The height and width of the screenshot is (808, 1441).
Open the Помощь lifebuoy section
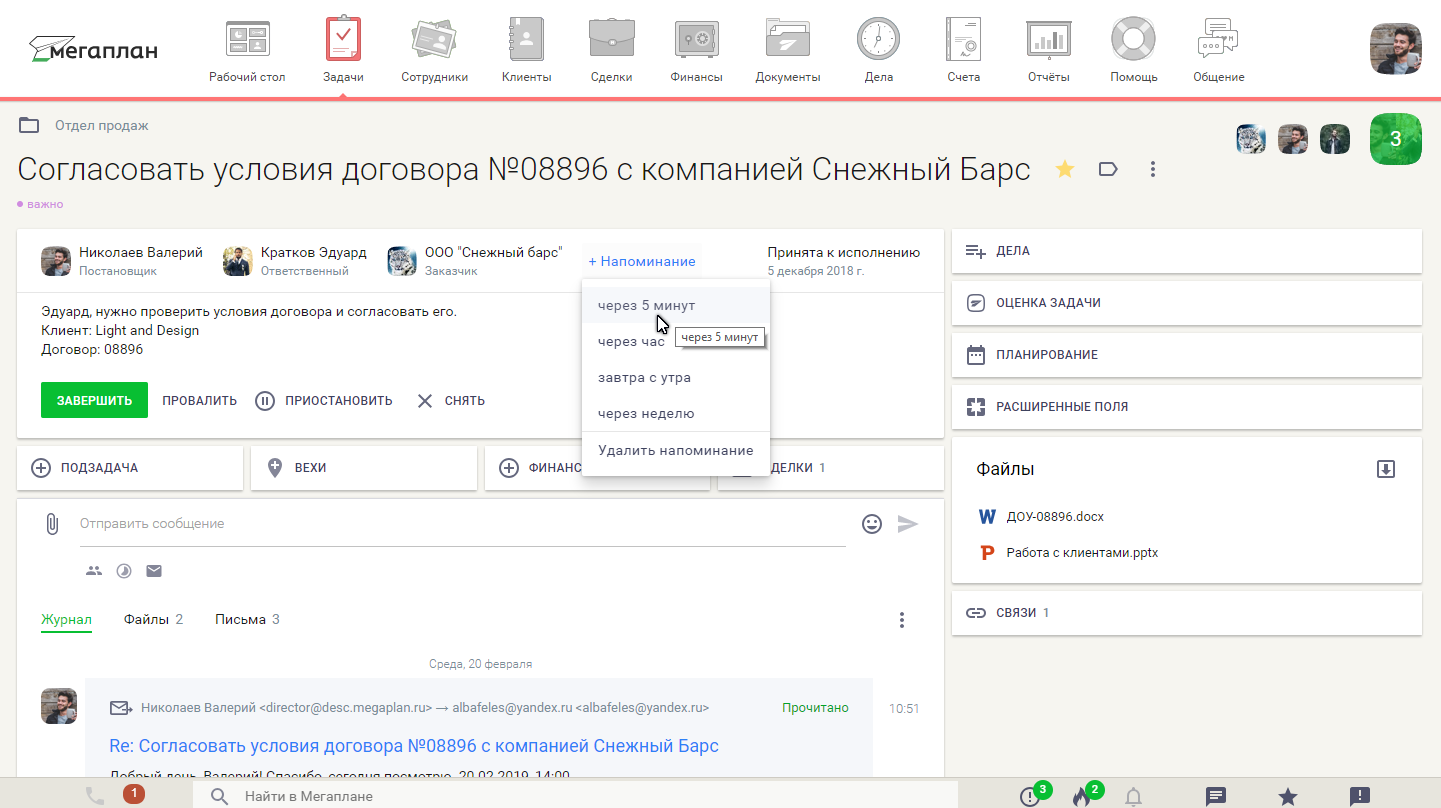pos(1134,50)
